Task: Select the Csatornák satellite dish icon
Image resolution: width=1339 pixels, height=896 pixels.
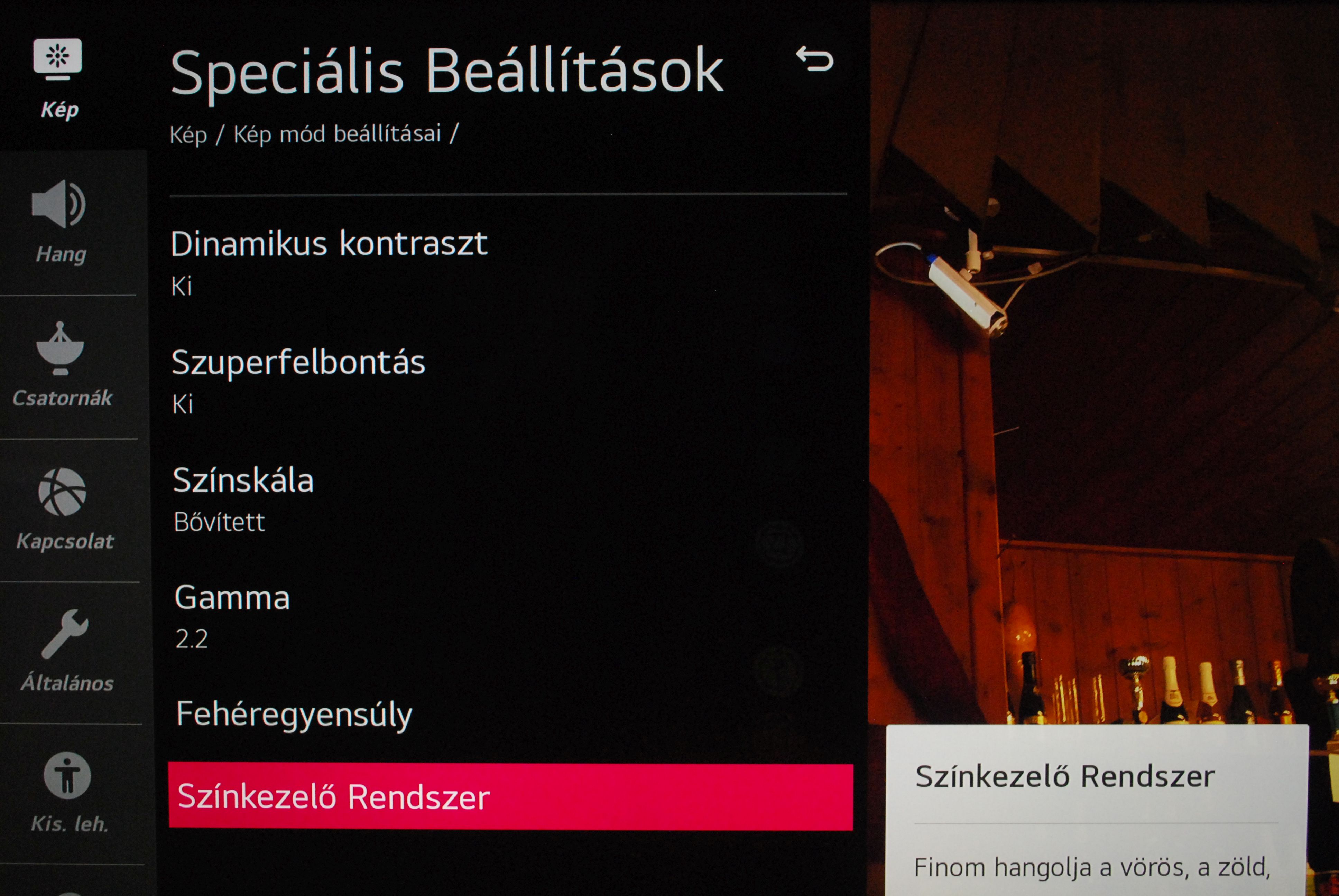Action: (60, 348)
